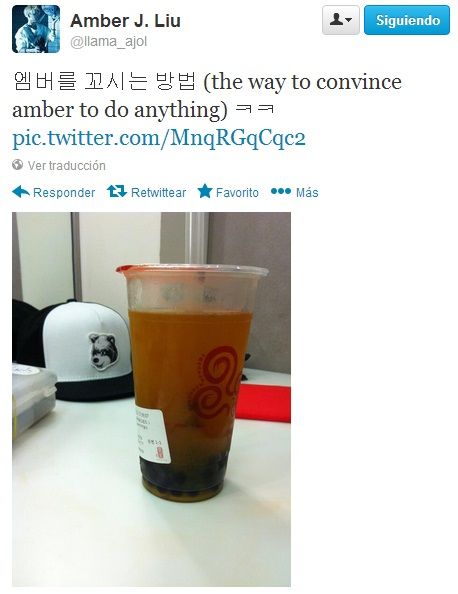The height and width of the screenshot is (594, 458).
Task: Click the tweet text in Korean
Action: pyautogui.click(x=105, y=81)
